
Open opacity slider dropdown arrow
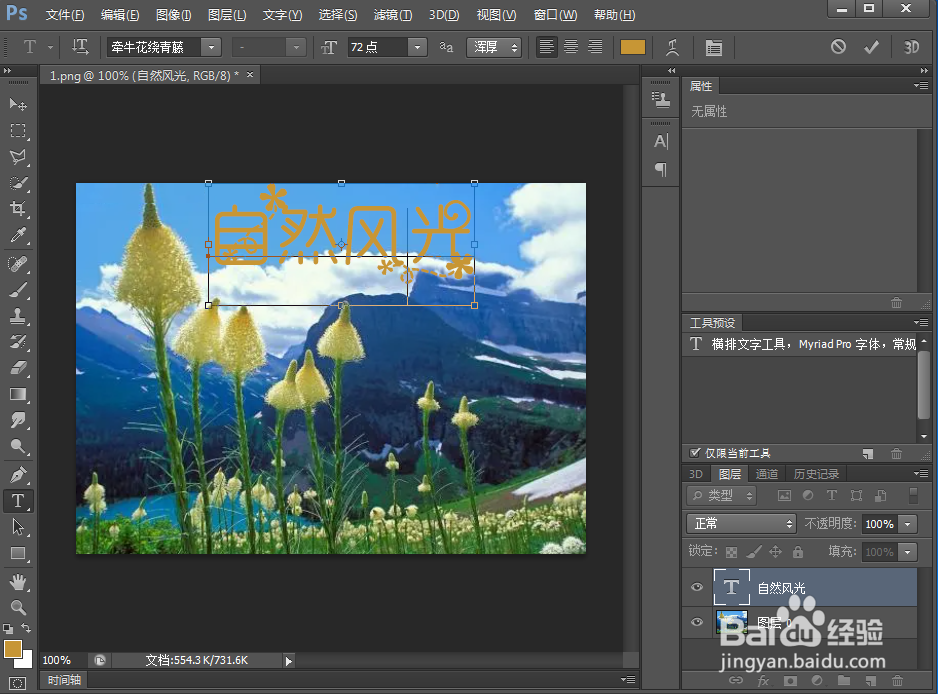(x=908, y=524)
